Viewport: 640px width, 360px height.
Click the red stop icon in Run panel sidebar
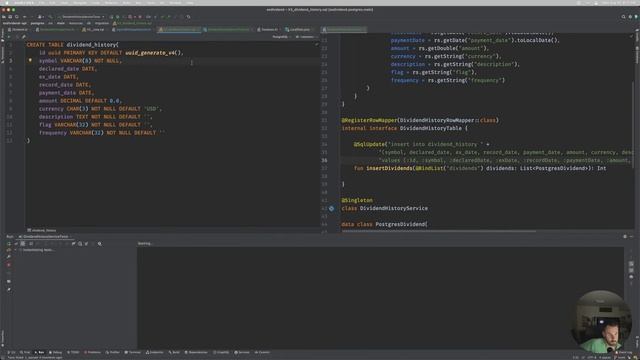point(9,265)
